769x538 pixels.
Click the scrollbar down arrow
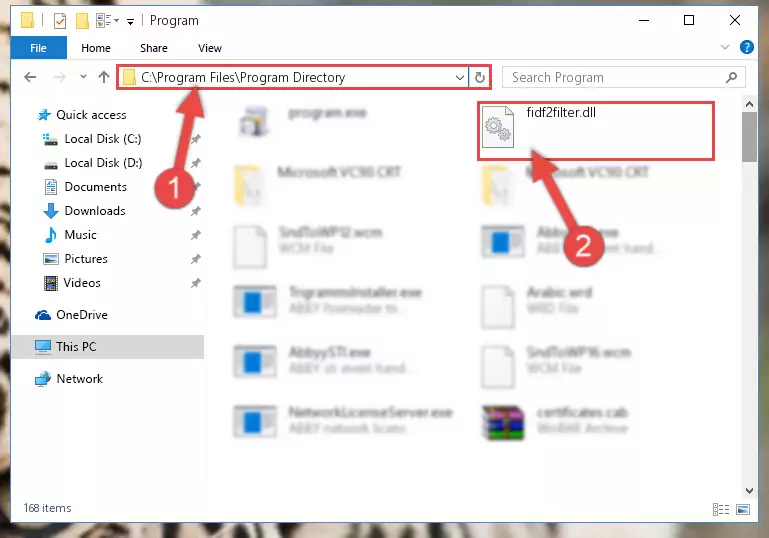point(749,490)
